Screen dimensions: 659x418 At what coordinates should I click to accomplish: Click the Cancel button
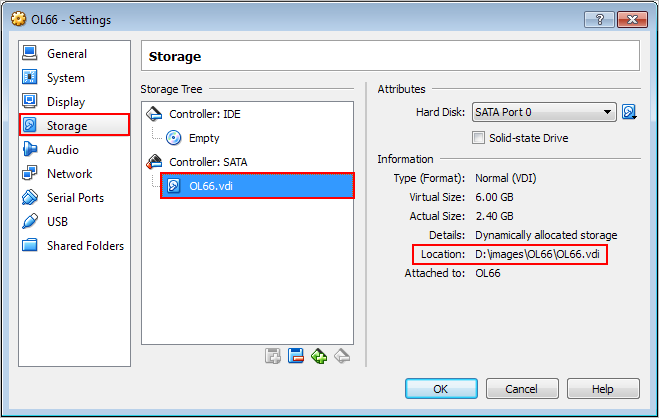pyautogui.click(x=522, y=389)
